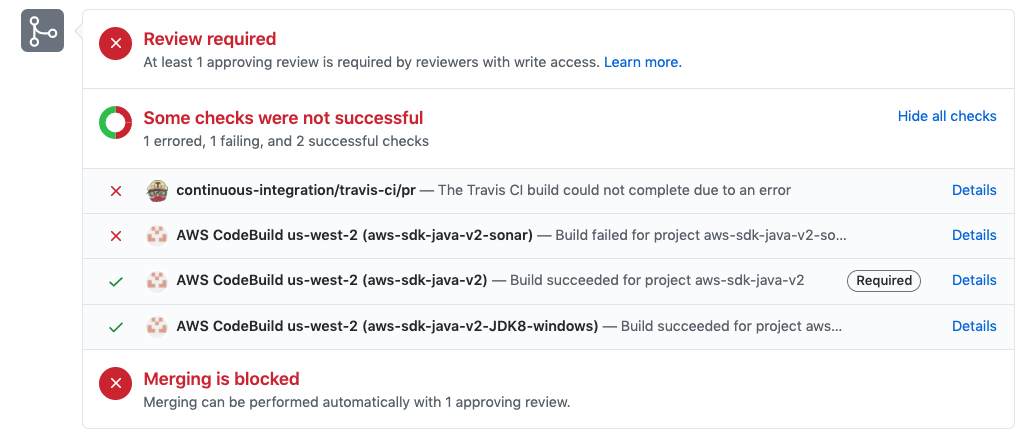The height and width of the screenshot is (441, 1035).
Task: Click the Travis CI avatar icon
Action: (157, 191)
